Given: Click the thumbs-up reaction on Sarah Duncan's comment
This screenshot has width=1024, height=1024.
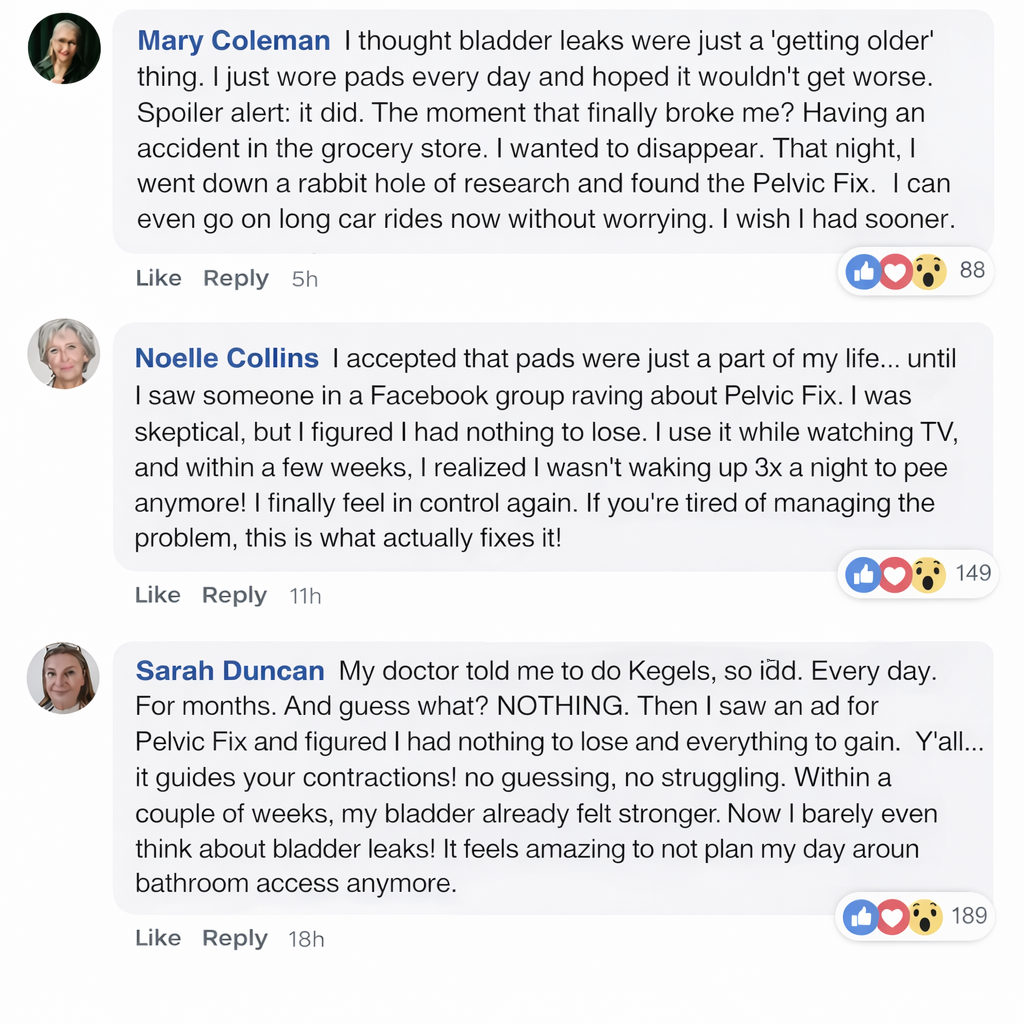Looking at the screenshot, I should pyautogui.click(x=861, y=916).
